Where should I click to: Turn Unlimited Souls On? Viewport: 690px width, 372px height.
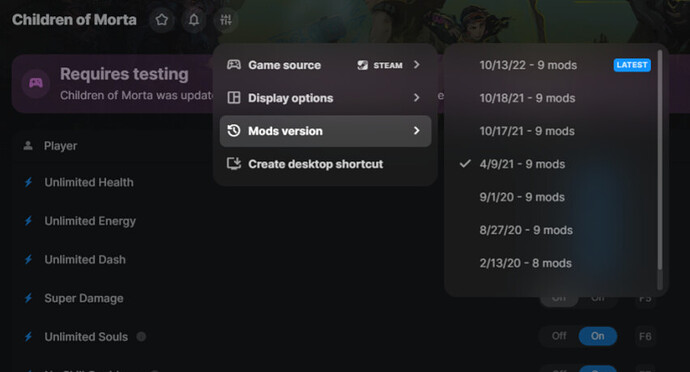tap(597, 336)
